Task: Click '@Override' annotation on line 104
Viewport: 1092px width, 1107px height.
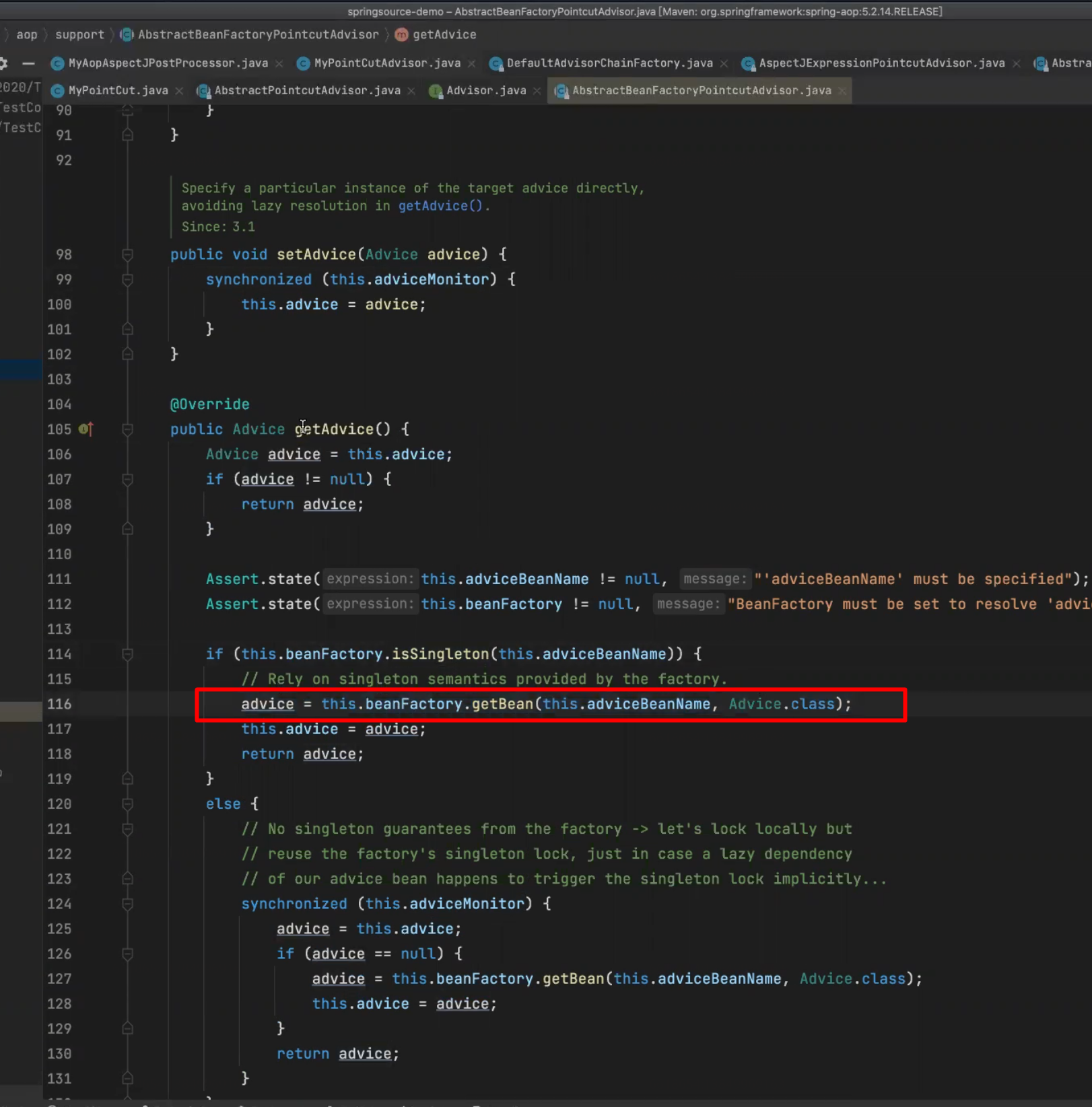Action: point(209,404)
